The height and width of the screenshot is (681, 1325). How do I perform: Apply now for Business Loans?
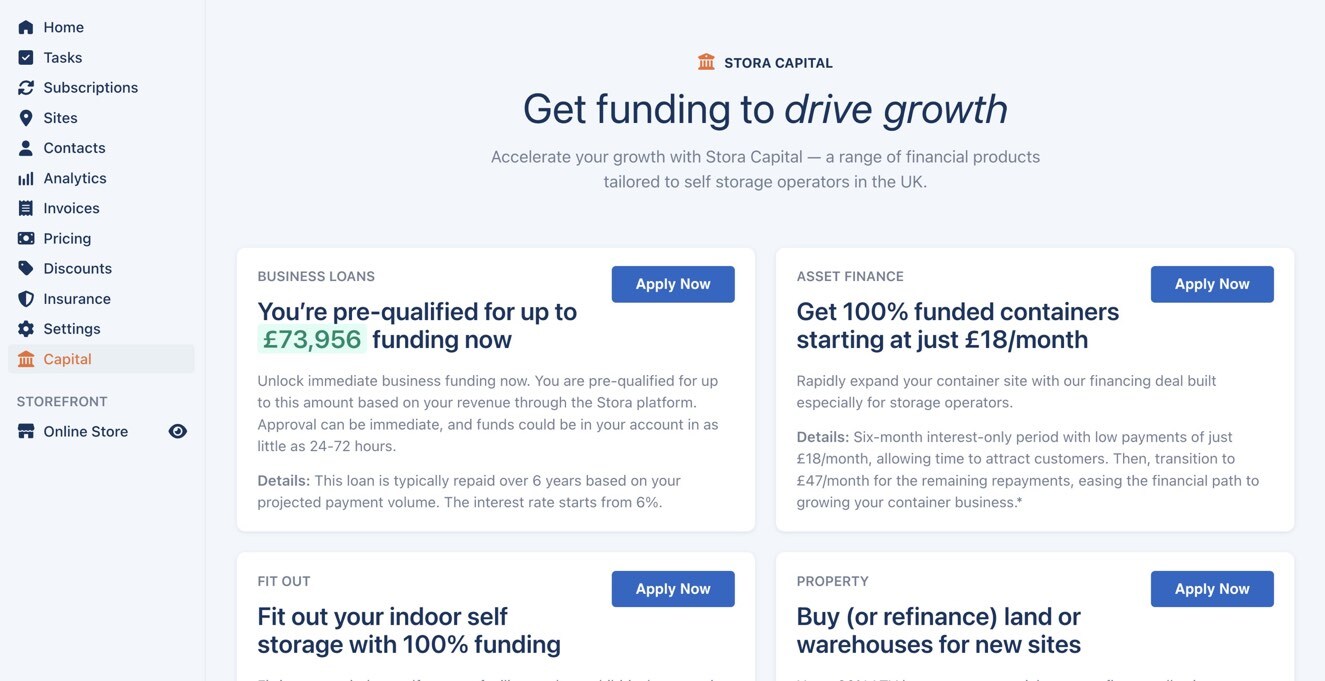(673, 284)
